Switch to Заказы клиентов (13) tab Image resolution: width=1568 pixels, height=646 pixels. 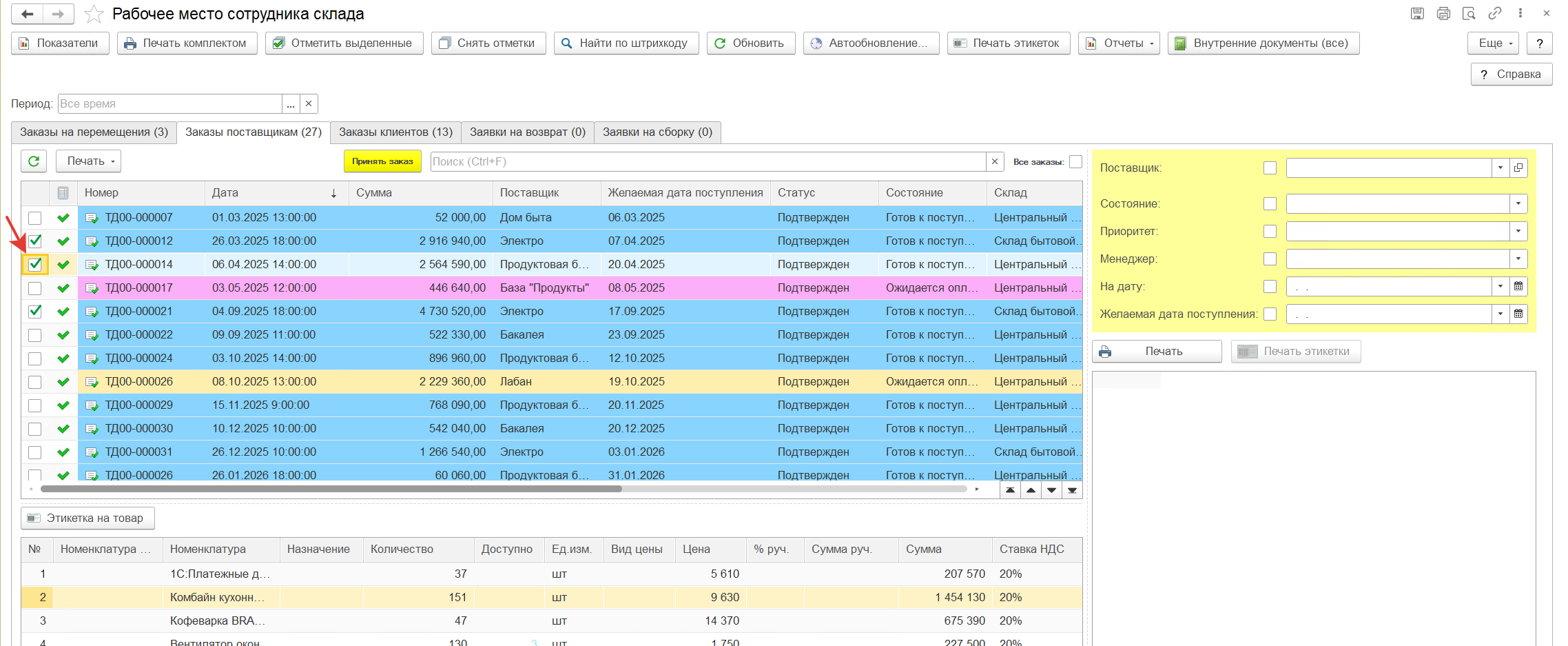click(x=395, y=132)
